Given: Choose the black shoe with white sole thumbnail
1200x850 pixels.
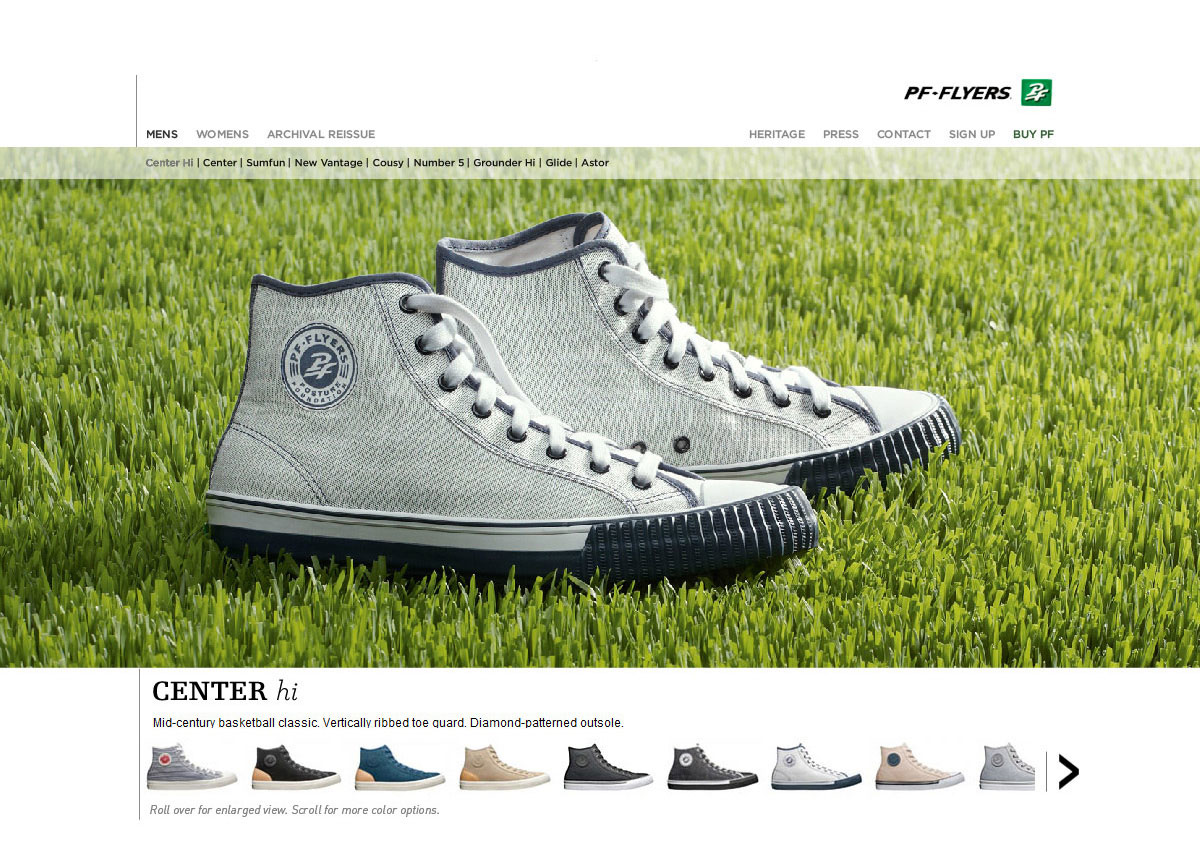Looking at the screenshot, I should click(x=712, y=768).
